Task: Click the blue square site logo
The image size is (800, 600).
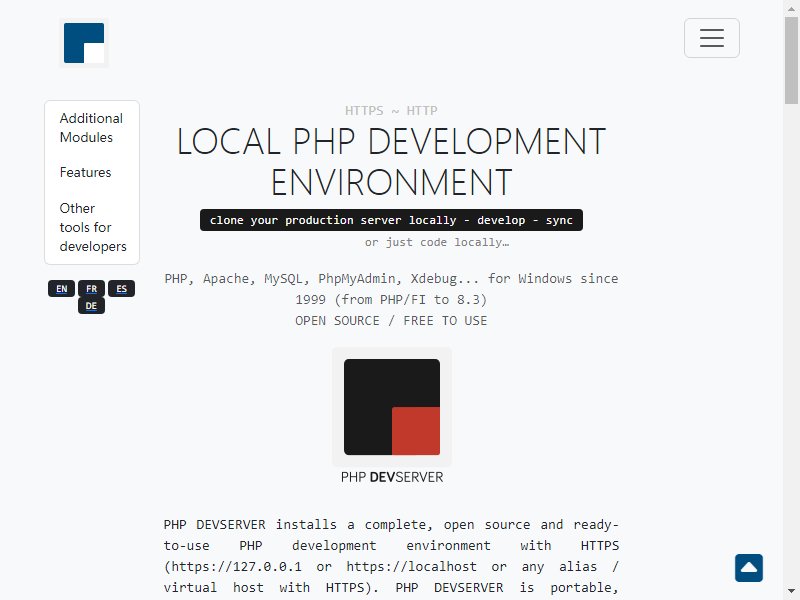Action: (84, 43)
